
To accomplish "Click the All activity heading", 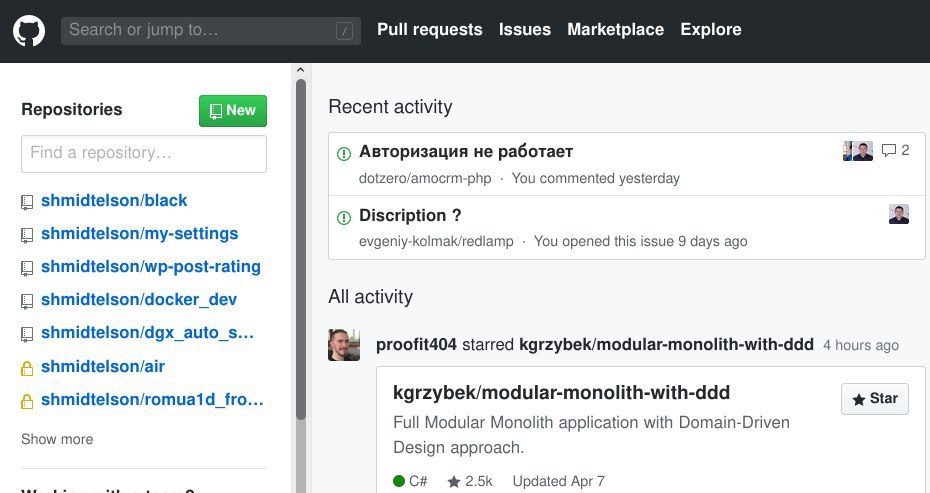I will click(x=371, y=297).
